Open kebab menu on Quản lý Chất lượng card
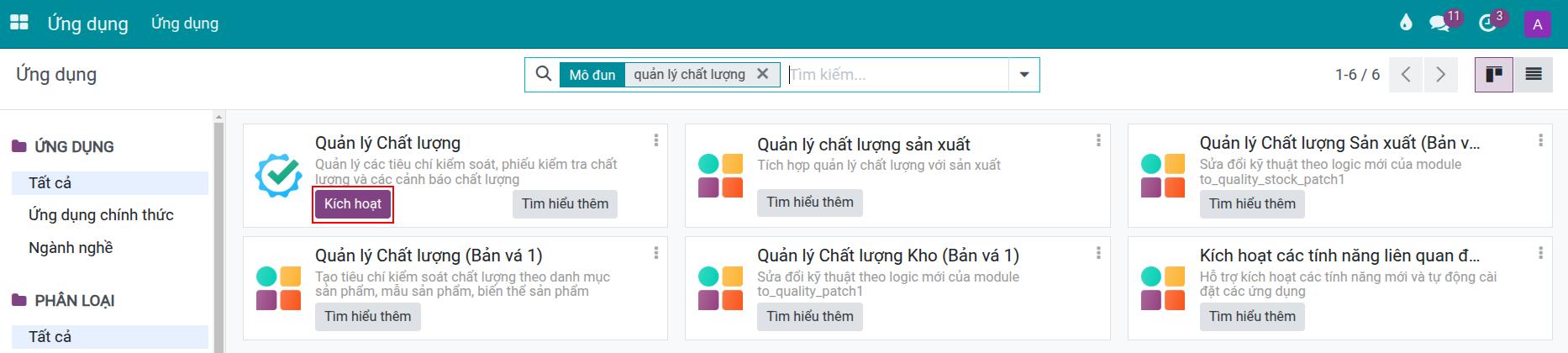Viewport: 1568px width, 353px height. [x=655, y=140]
